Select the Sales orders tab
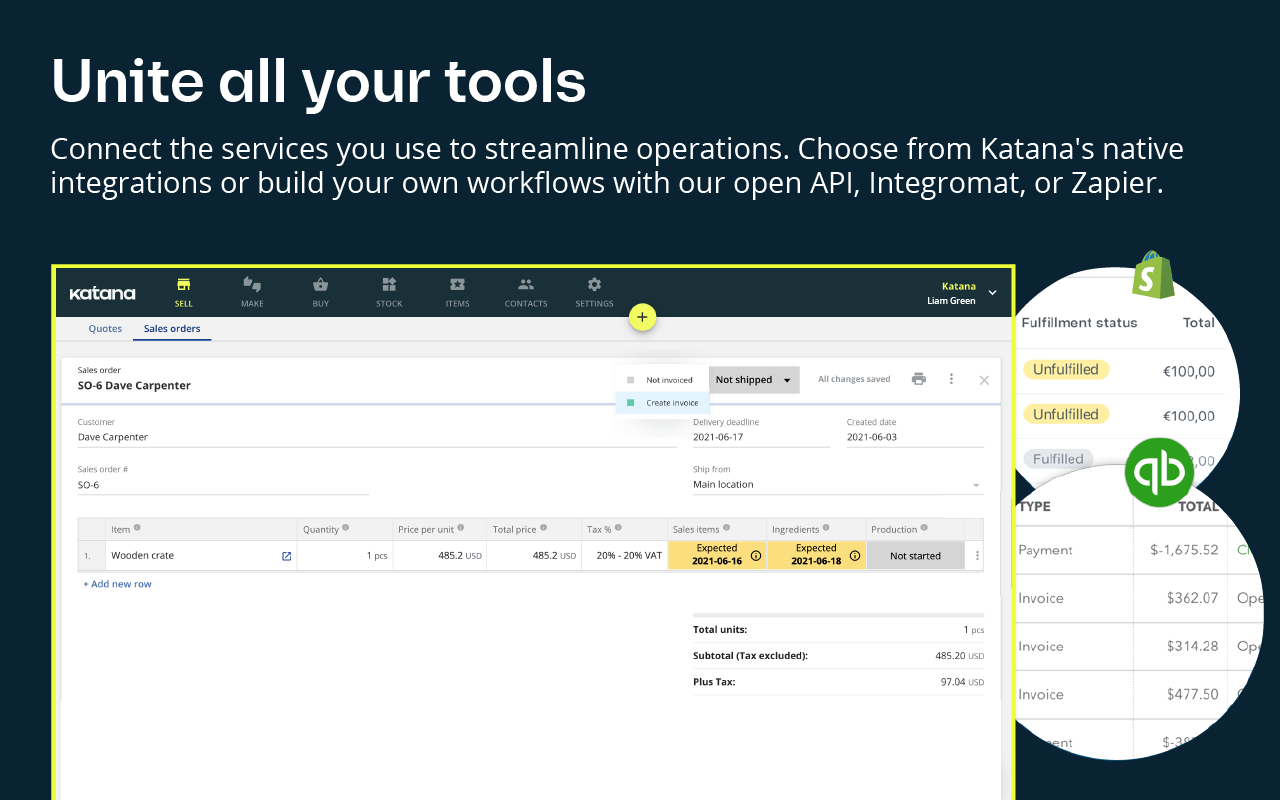Viewport: 1280px width, 800px height. [x=172, y=329]
